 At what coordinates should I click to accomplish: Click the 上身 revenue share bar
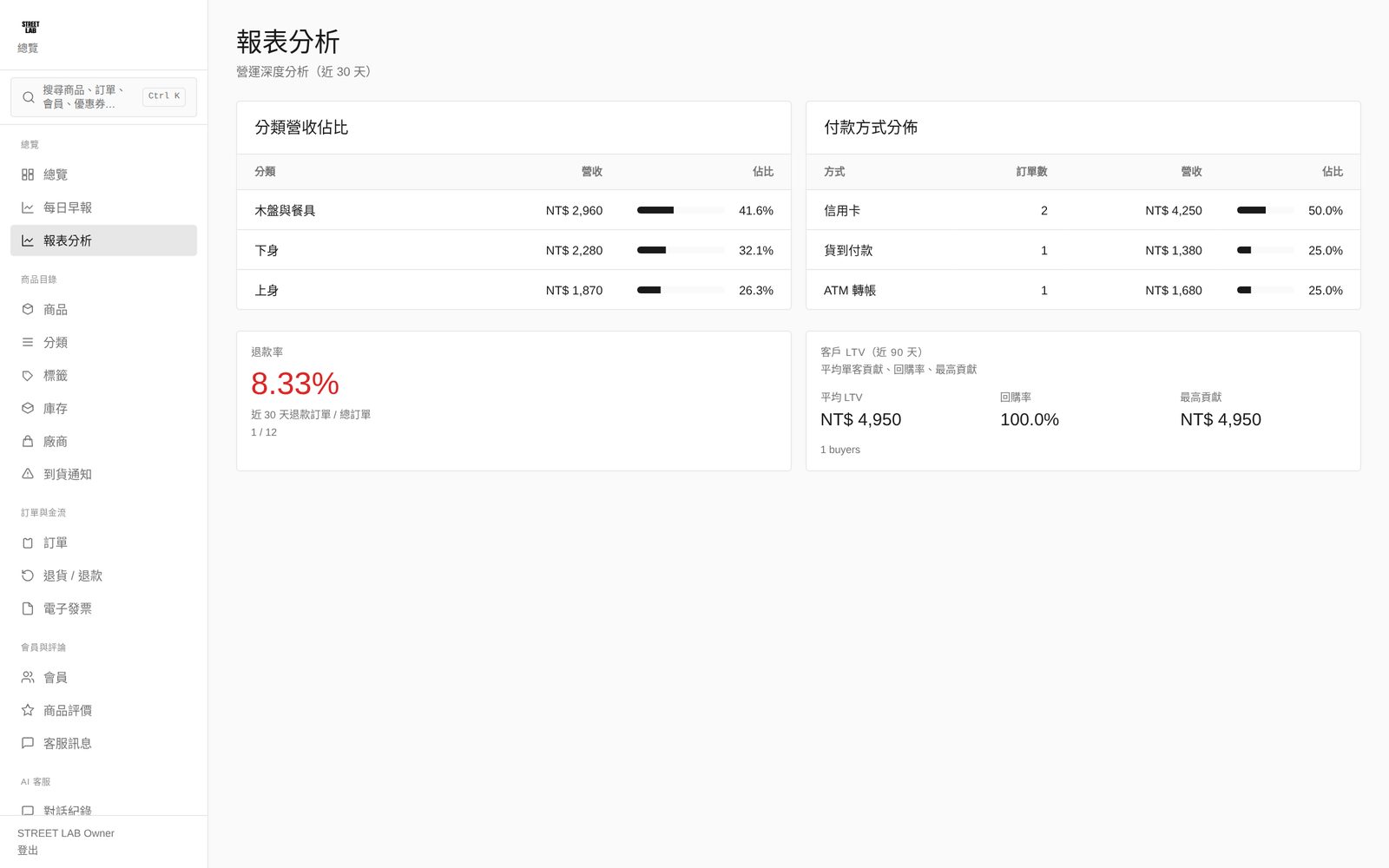coord(681,290)
